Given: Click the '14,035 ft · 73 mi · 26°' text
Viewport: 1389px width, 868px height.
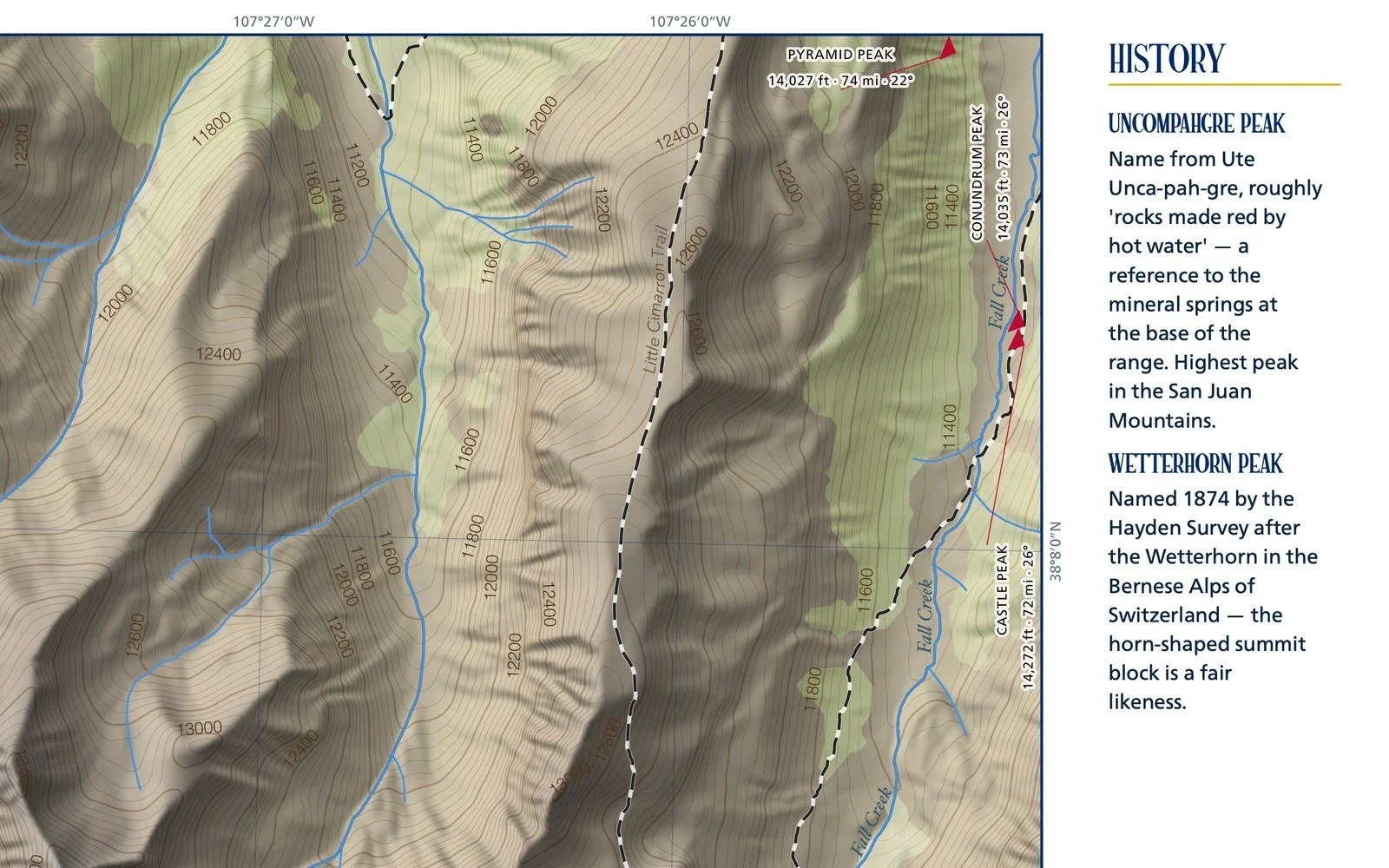Looking at the screenshot, I should [x=1004, y=168].
